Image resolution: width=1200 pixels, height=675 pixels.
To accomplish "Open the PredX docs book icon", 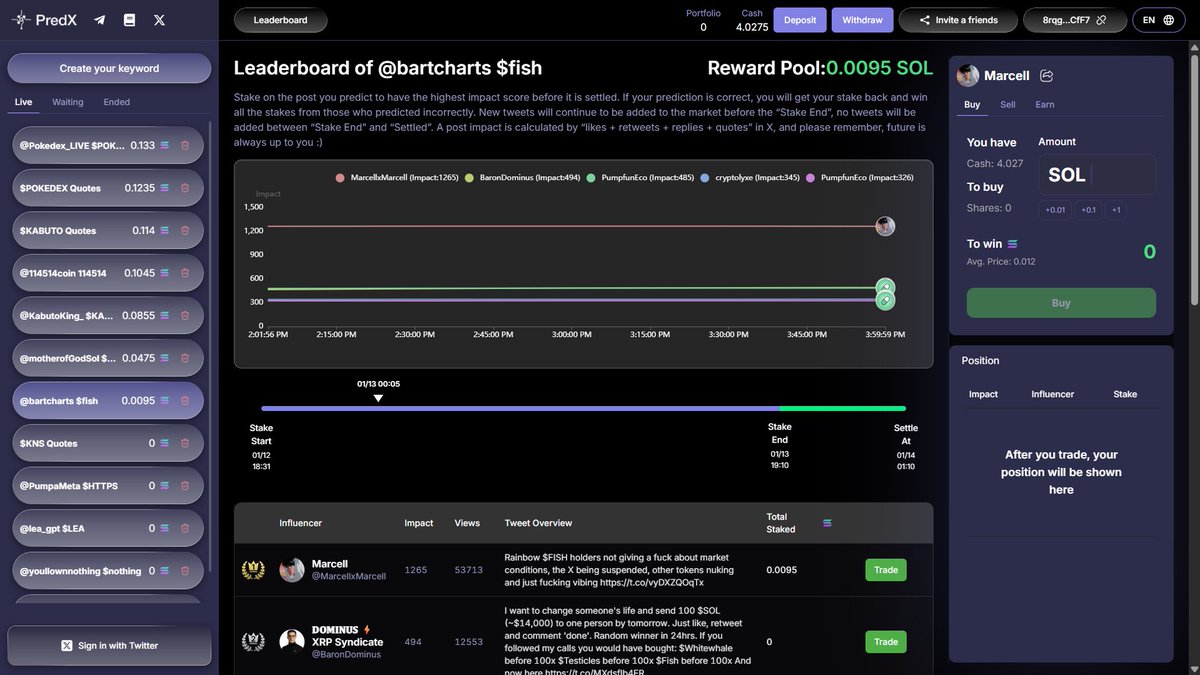I will coord(129,20).
